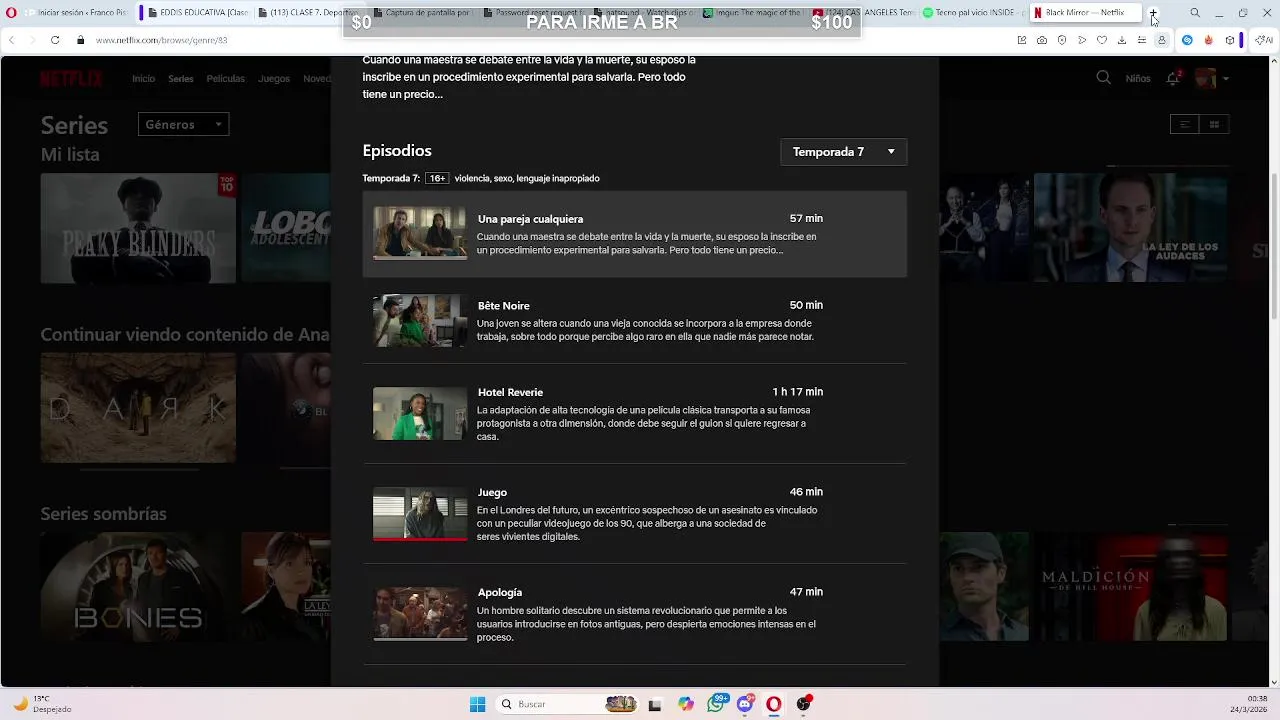Expand the profile menu caret in Netflix header
This screenshot has height=720, width=1280.
coord(1226,79)
